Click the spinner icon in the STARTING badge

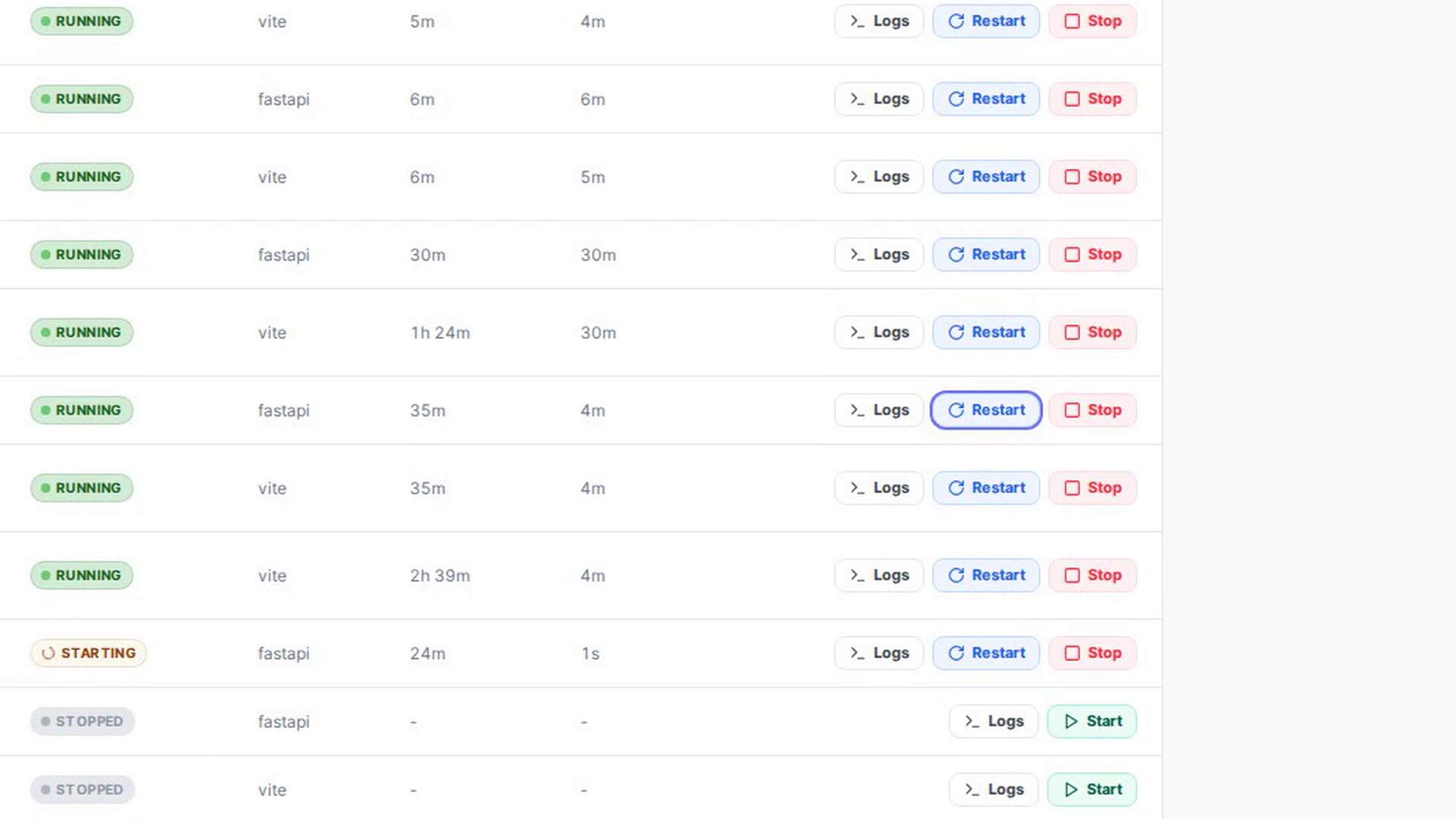point(49,653)
